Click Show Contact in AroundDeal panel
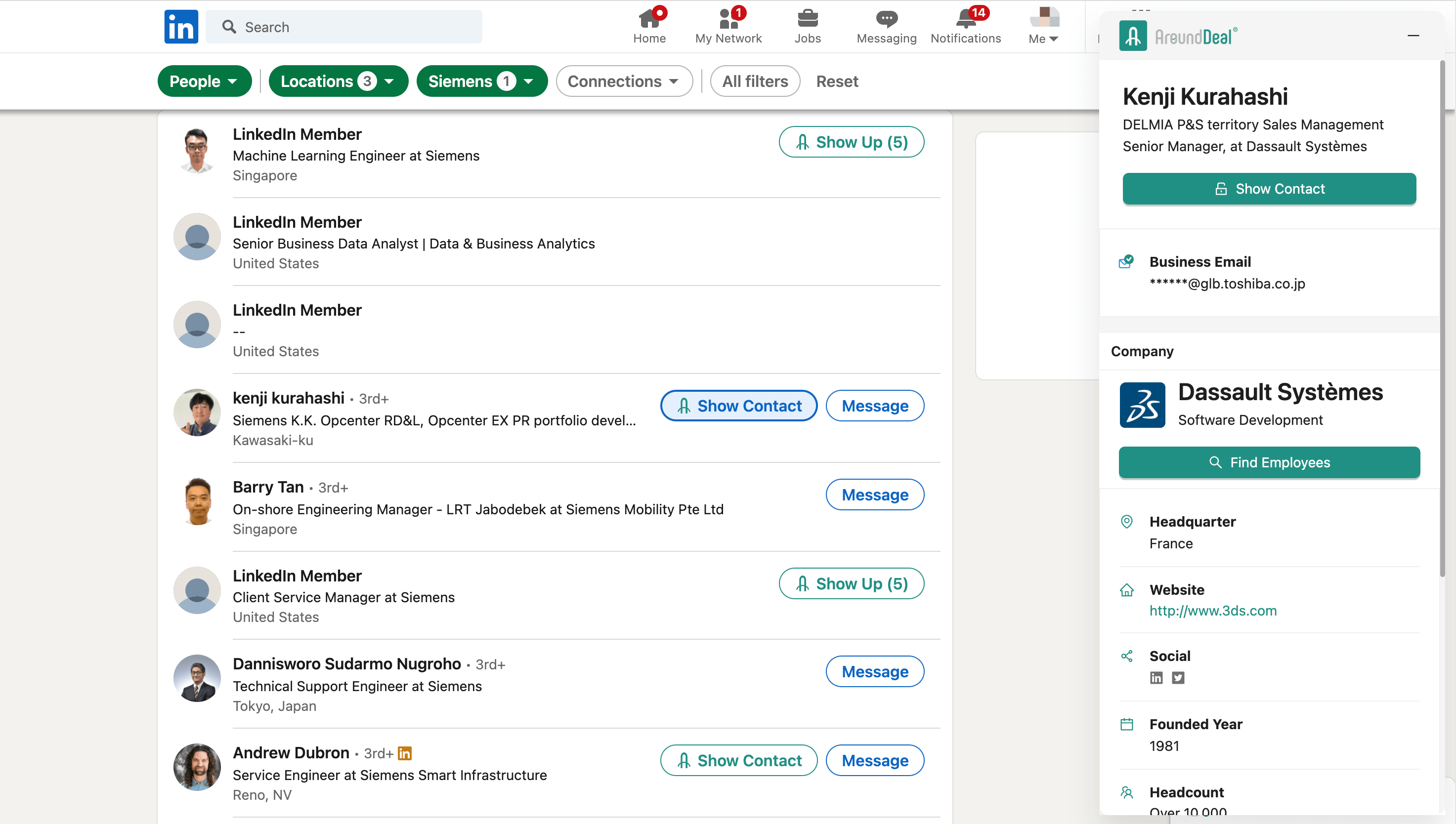Viewport: 1456px width, 824px height. tap(1269, 188)
